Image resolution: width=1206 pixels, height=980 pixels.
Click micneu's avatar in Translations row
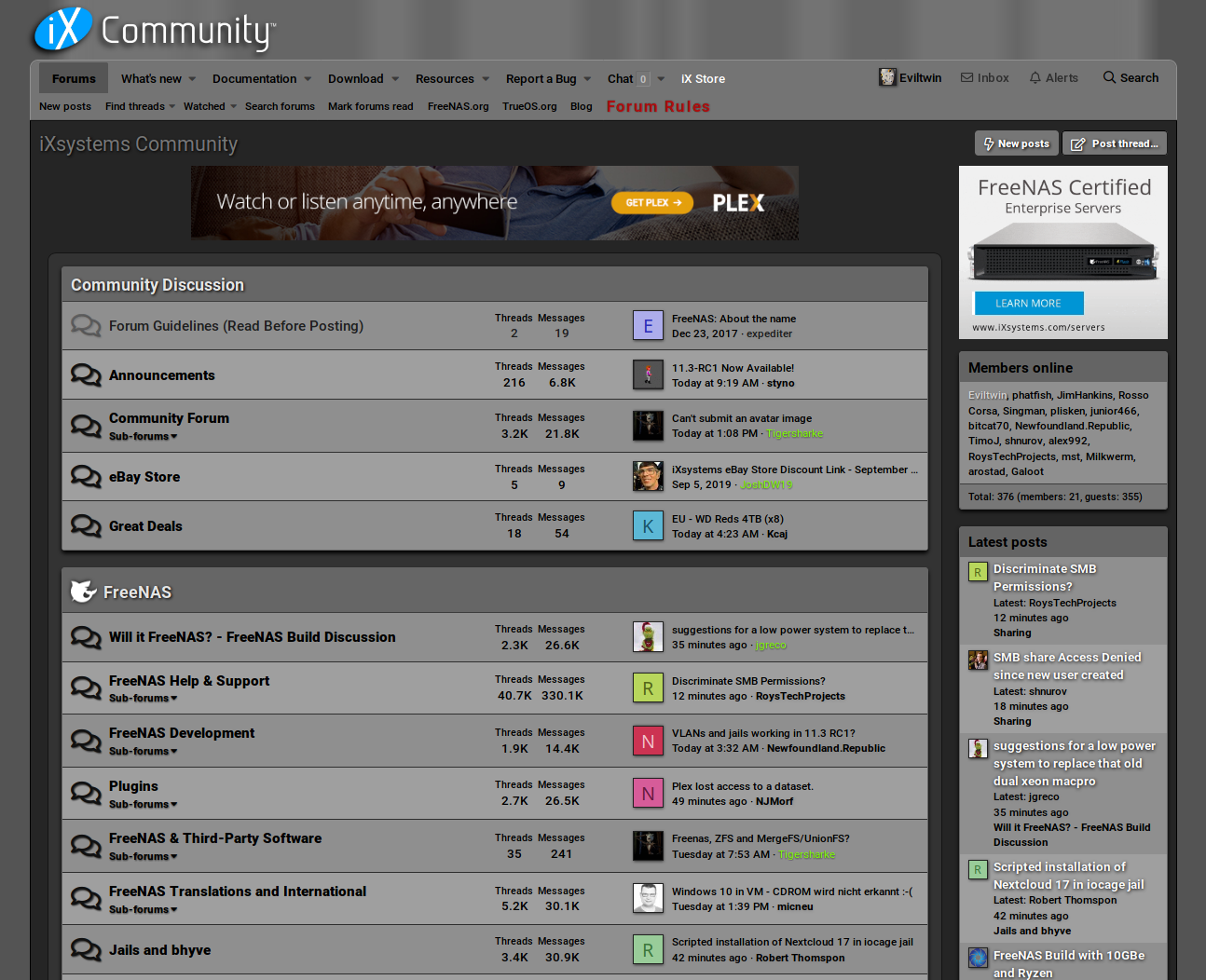tap(648, 899)
